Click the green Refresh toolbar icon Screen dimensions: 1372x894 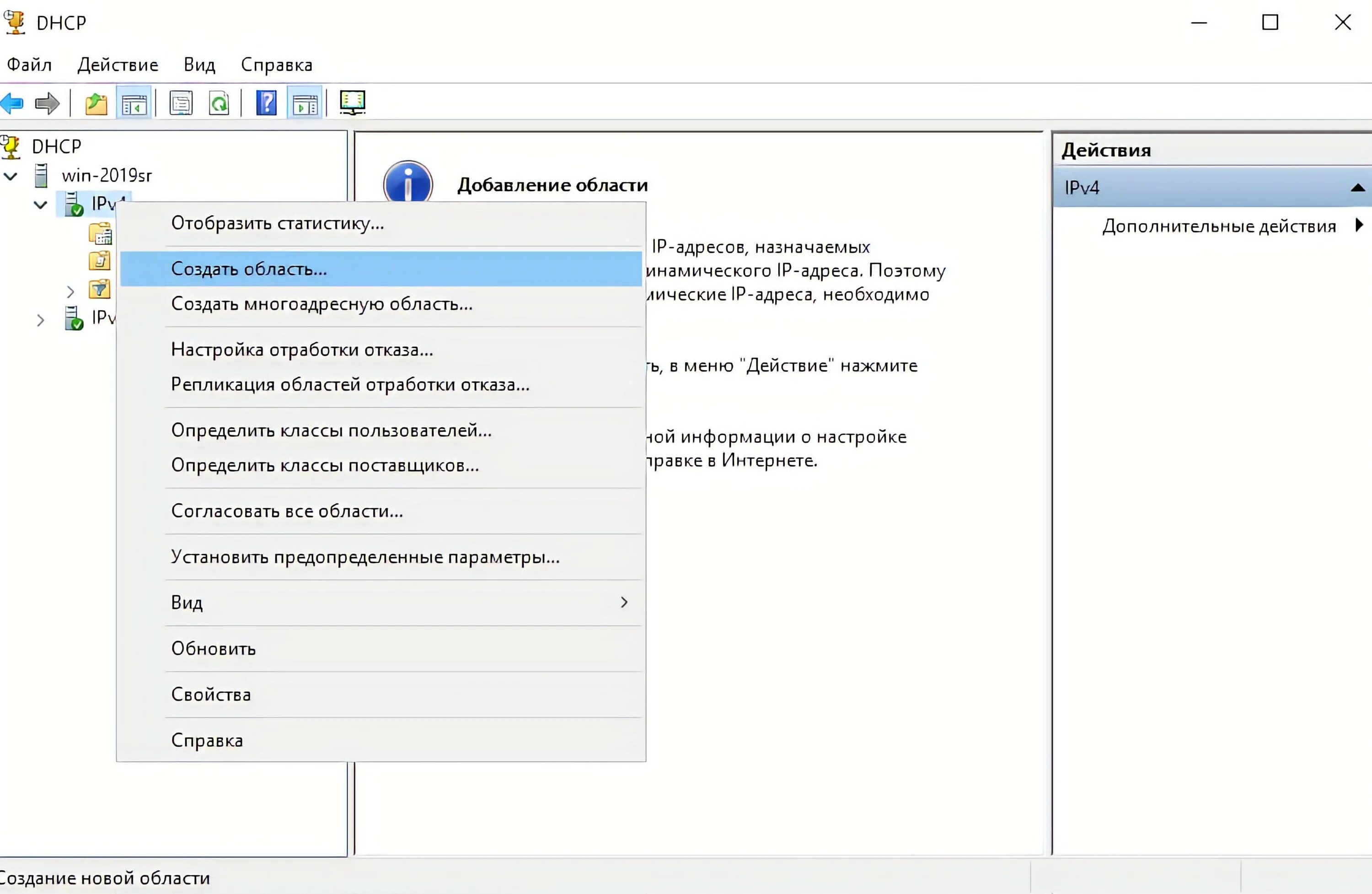coord(219,104)
